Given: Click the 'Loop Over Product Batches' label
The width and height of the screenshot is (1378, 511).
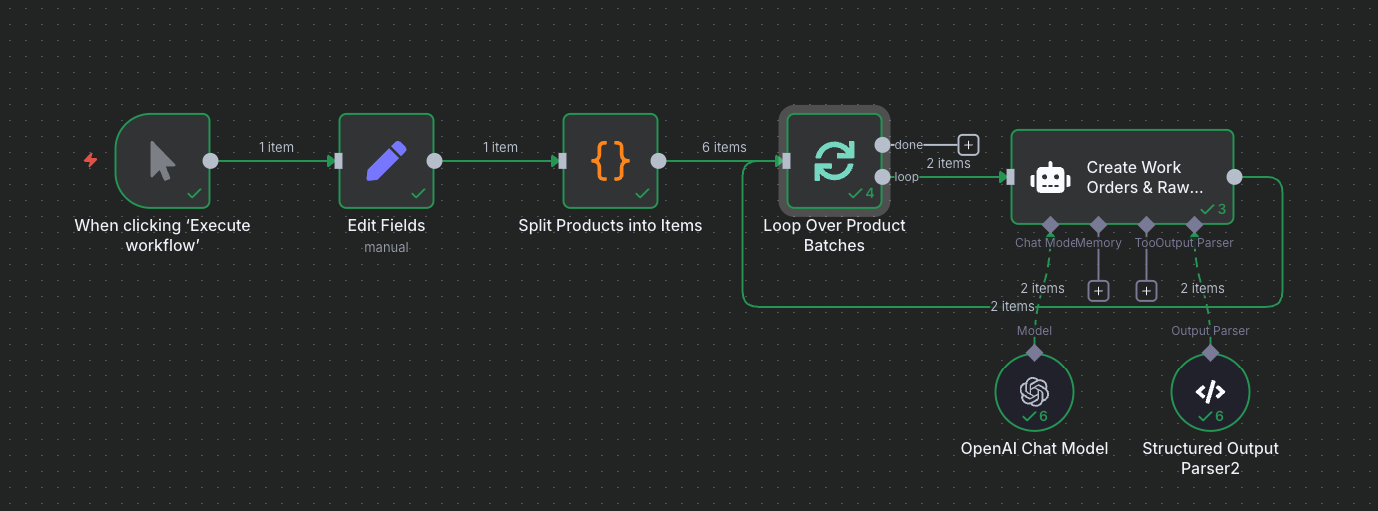Looking at the screenshot, I should 834,235.
